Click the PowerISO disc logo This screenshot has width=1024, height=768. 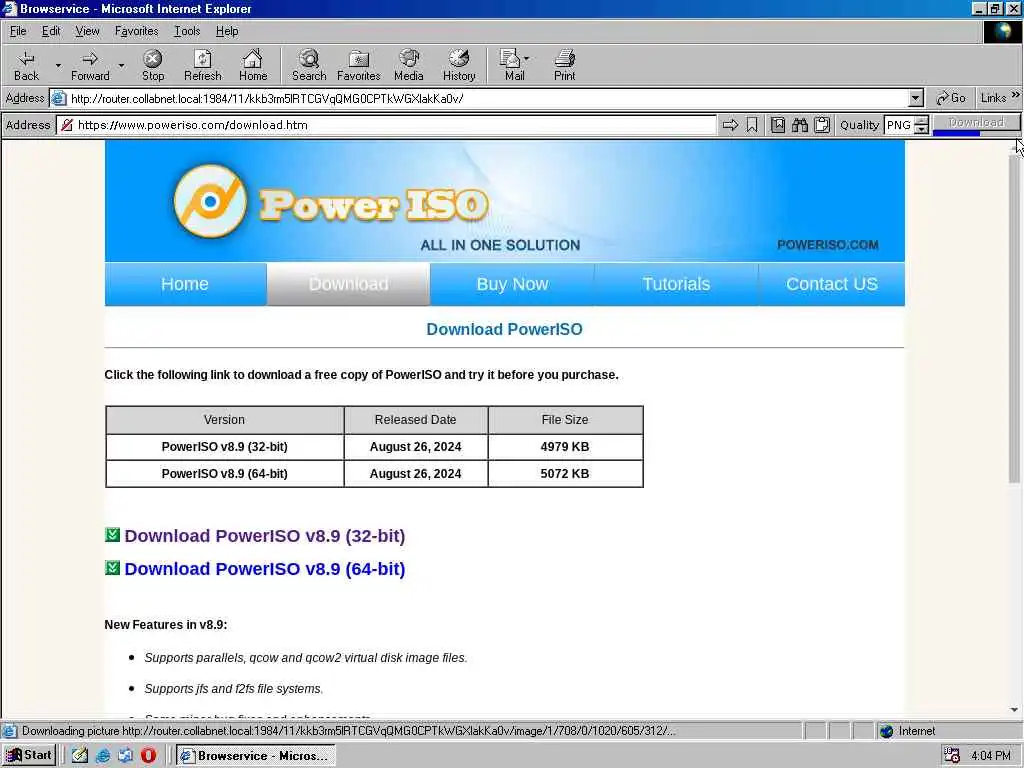click(x=210, y=201)
